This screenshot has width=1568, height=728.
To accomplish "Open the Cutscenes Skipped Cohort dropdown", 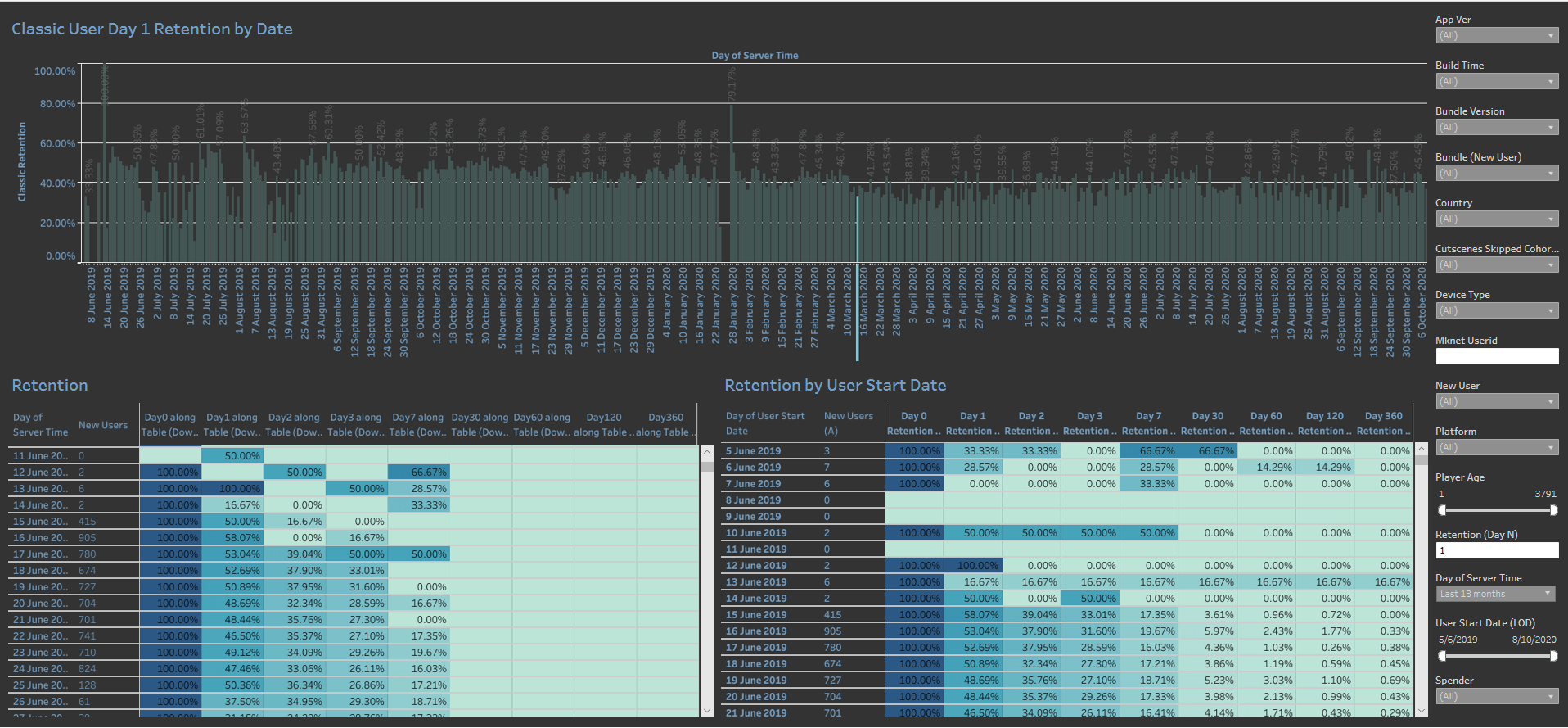I will coord(1496,265).
